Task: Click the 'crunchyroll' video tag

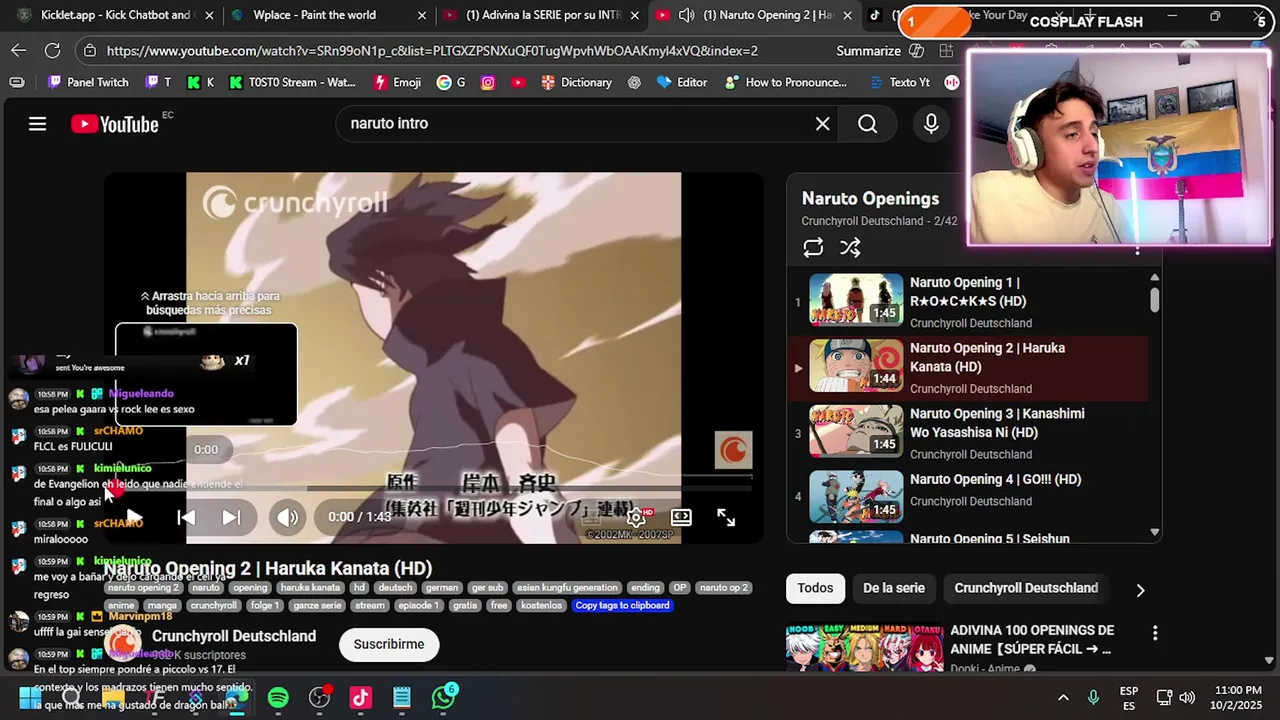Action: click(213, 605)
